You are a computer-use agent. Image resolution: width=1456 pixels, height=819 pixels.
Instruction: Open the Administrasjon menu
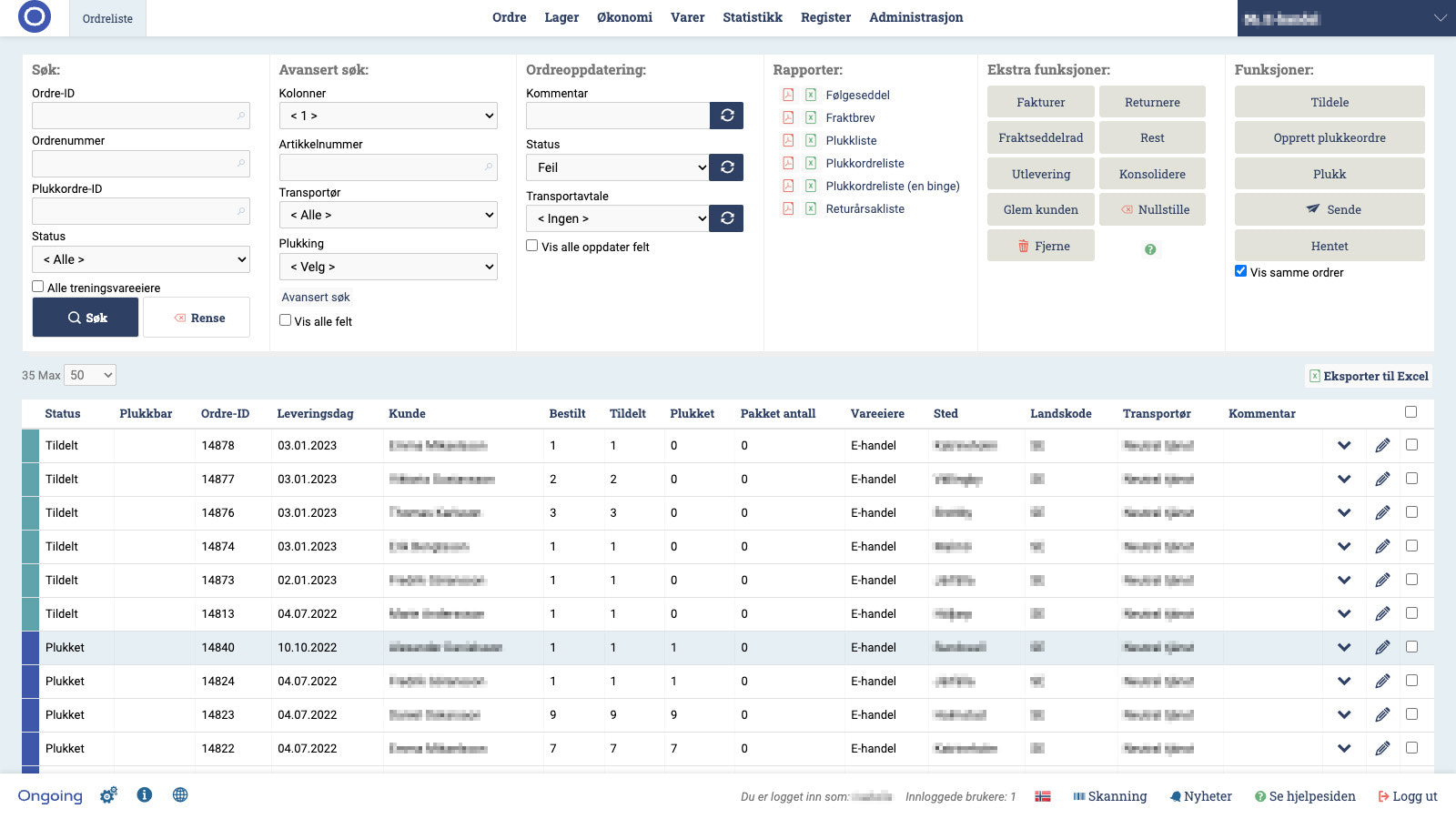[x=915, y=17]
